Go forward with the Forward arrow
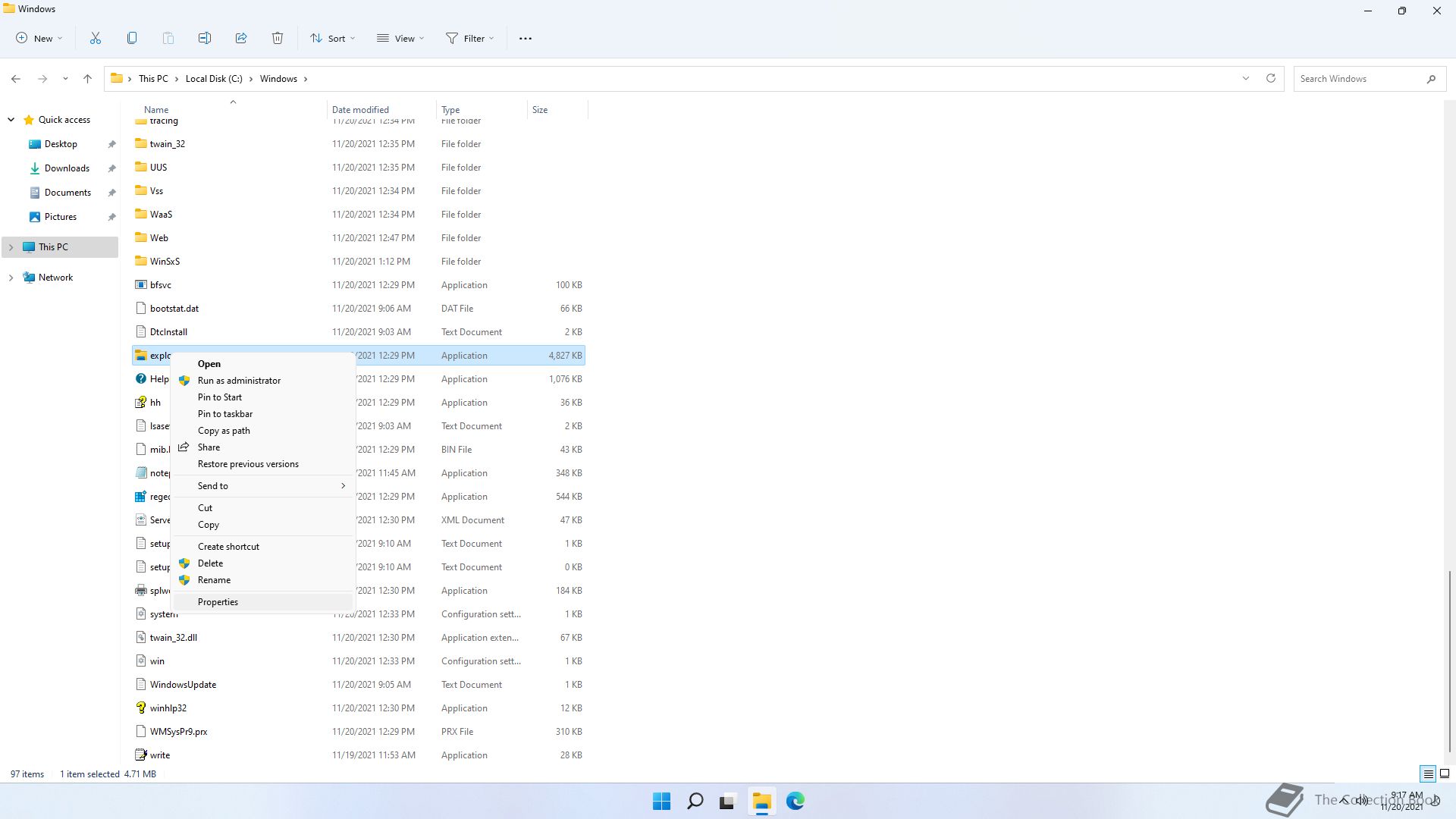Screen dimensions: 1456x819 (42, 79)
